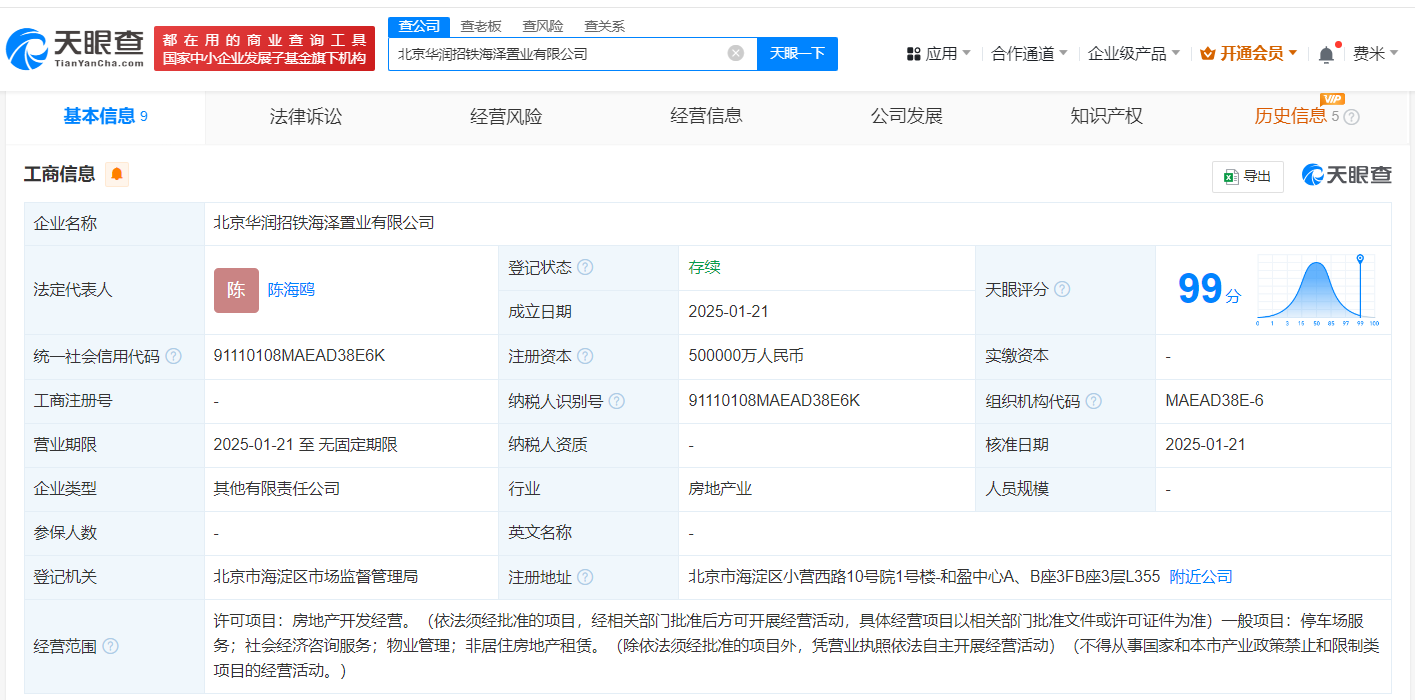Click the TianYanCha logo in header
This screenshot has height=700, width=1415.
pyautogui.click(x=75, y=48)
